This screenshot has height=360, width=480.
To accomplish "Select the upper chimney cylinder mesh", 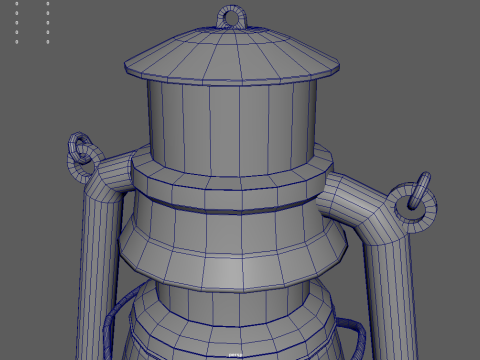I will point(231,127).
